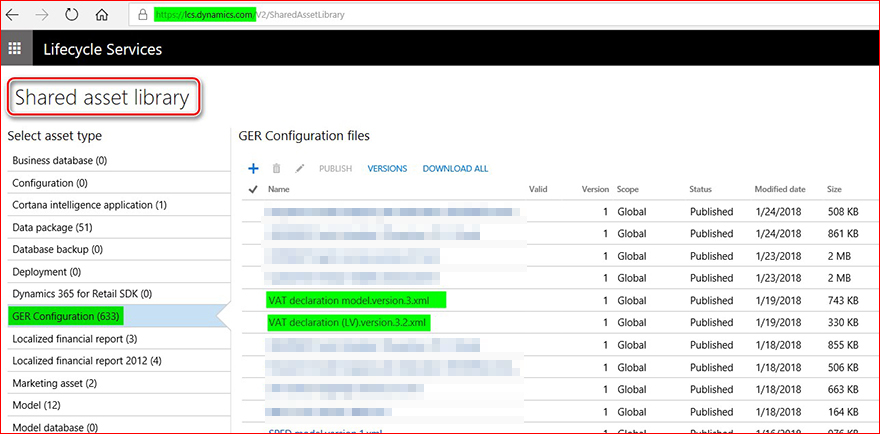This screenshot has width=880, height=434.
Task: Click the 330 KB size cell
Action: coord(843,323)
